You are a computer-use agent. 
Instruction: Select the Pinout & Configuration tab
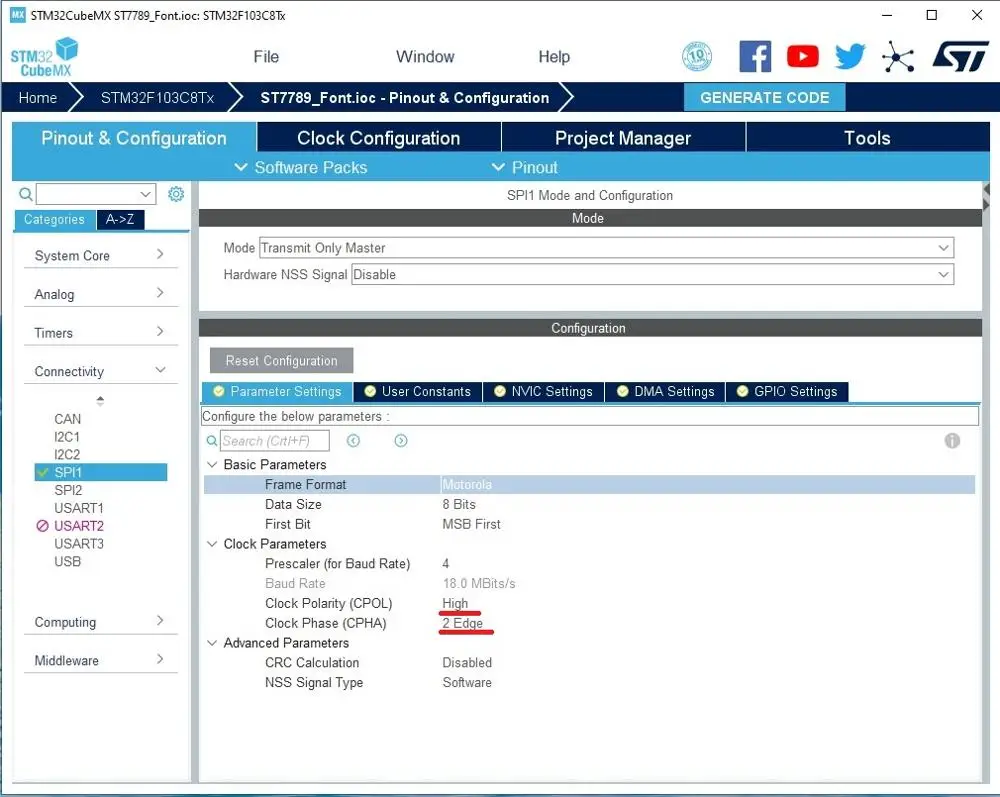pyautogui.click(x=134, y=138)
